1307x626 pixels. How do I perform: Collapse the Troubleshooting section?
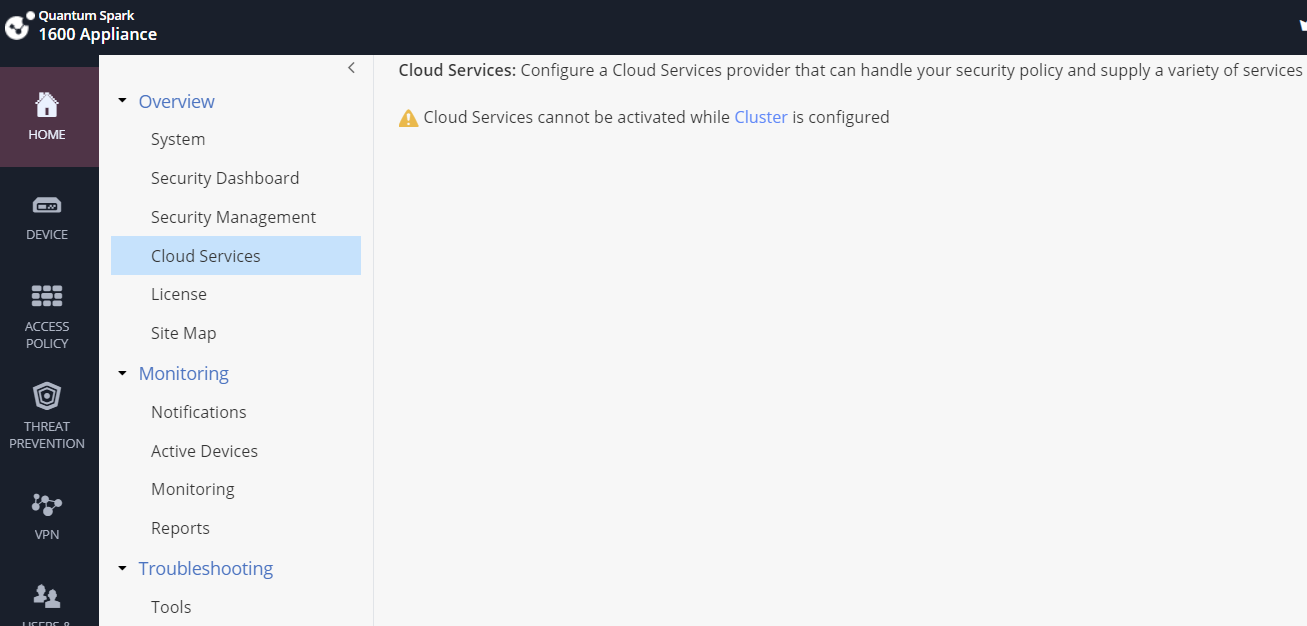(x=122, y=567)
